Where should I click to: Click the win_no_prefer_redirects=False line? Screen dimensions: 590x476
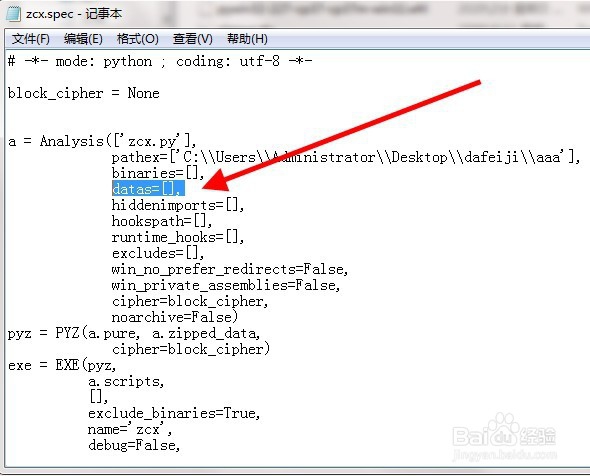[230, 269]
